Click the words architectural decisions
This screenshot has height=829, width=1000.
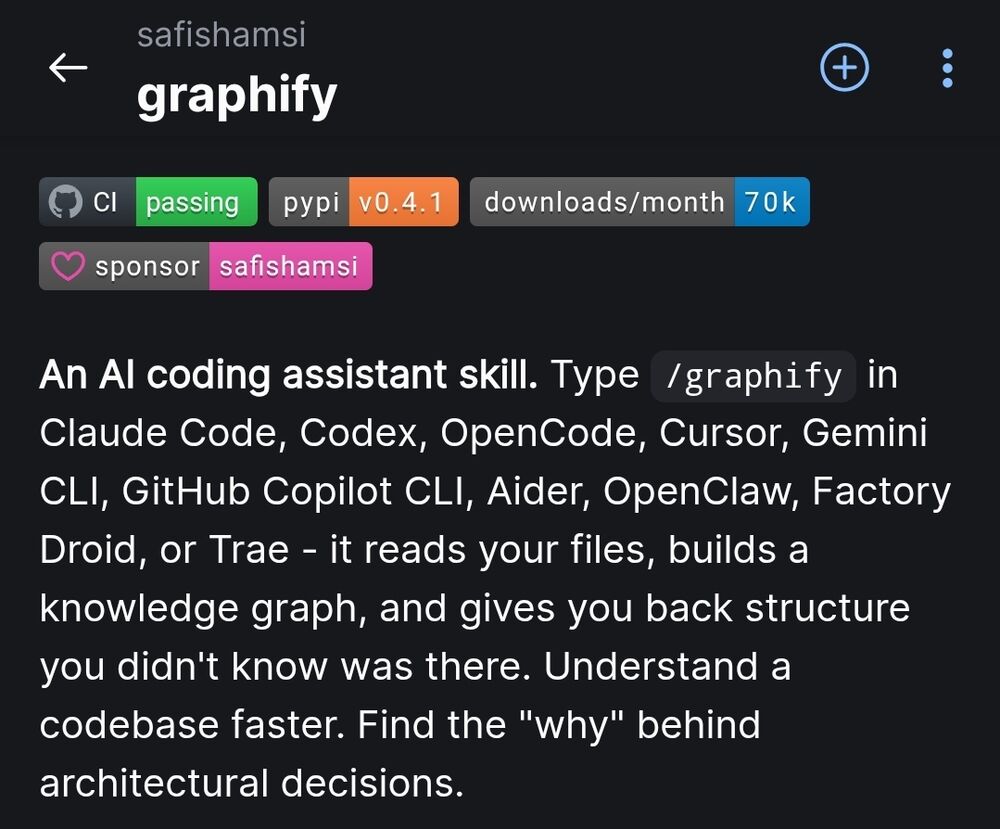point(252,782)
